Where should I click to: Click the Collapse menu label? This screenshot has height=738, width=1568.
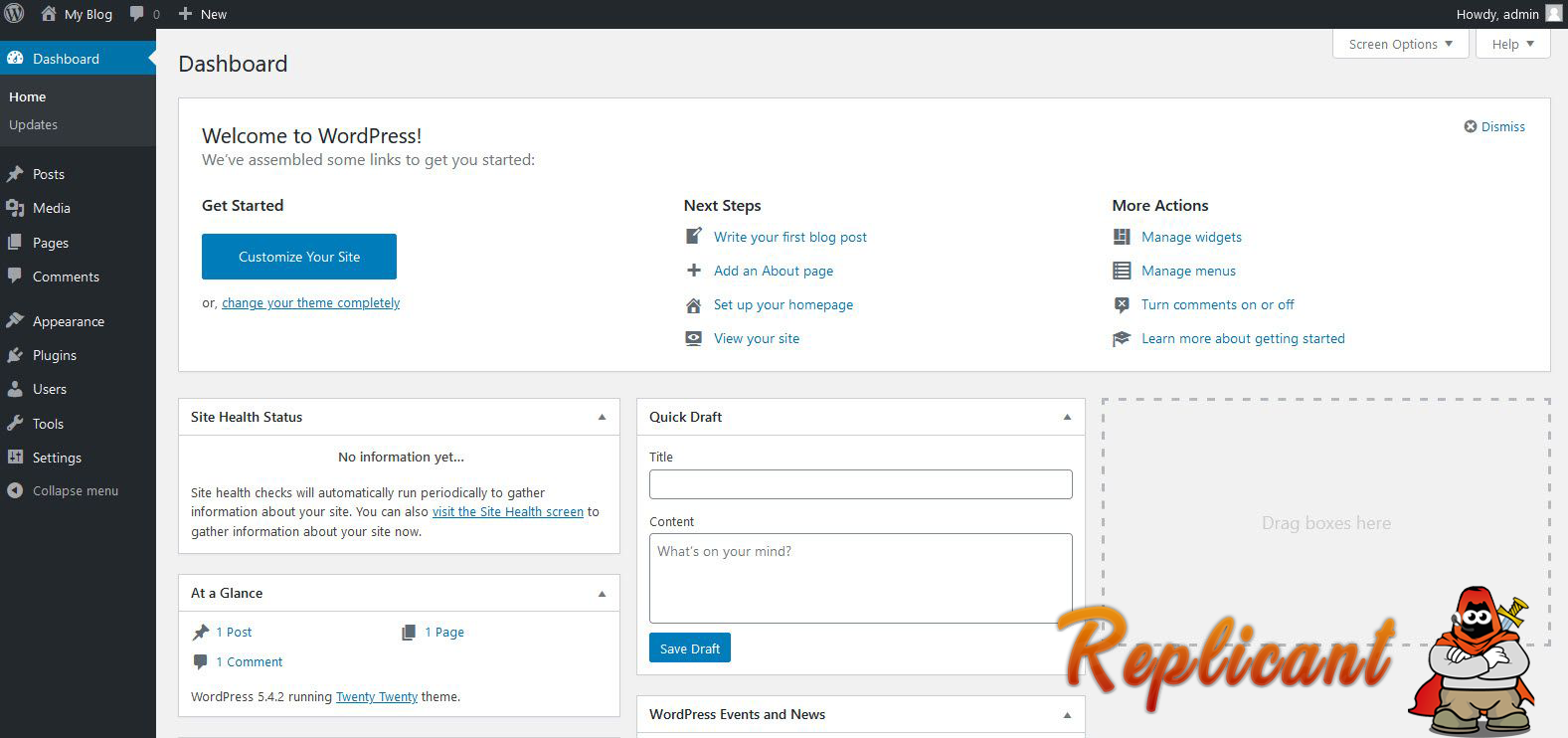(76, 490)
